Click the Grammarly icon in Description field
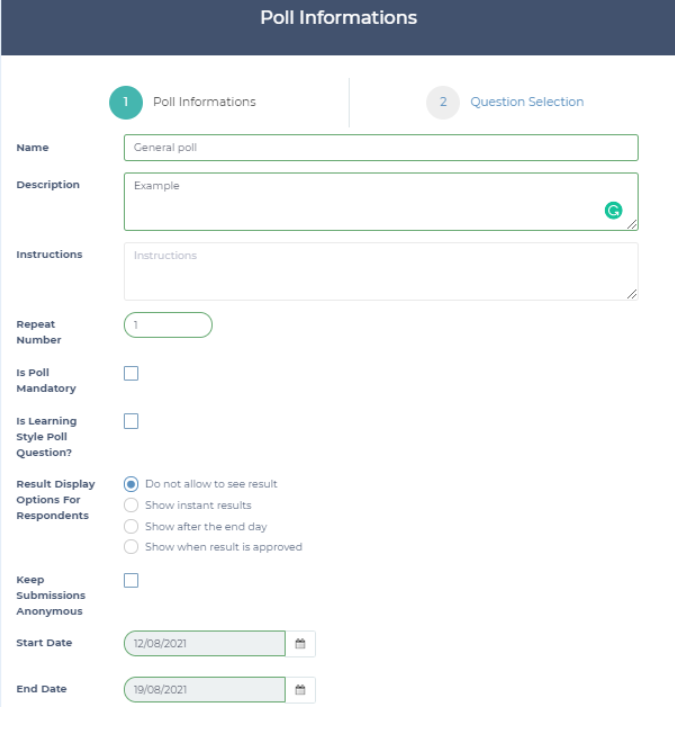This screenshot has width=675, height=748. tap(614, 210)
